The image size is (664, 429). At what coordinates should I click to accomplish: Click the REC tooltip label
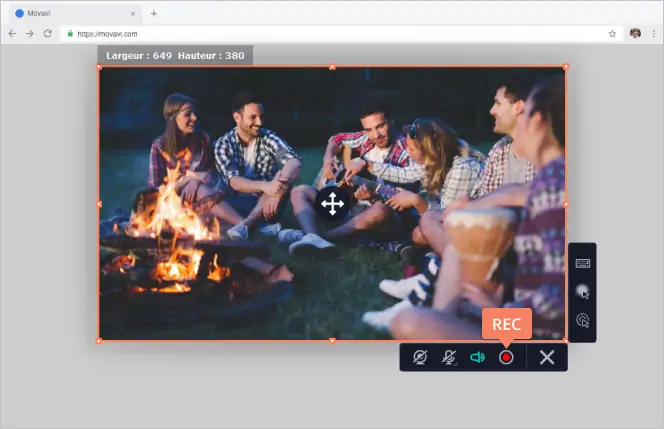click(506, 324)
